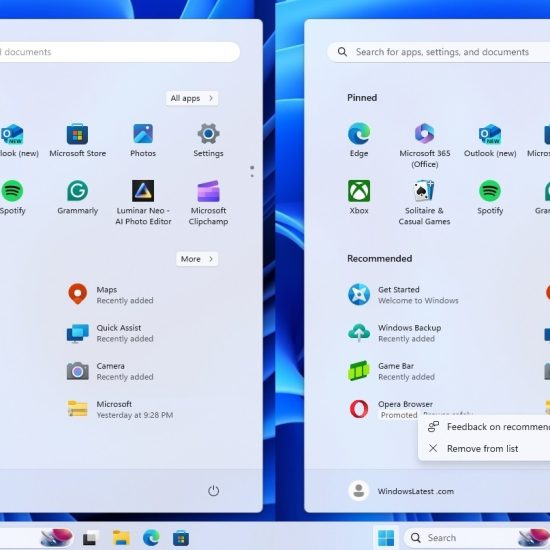Open the Settings gear app

pos(208,140)
